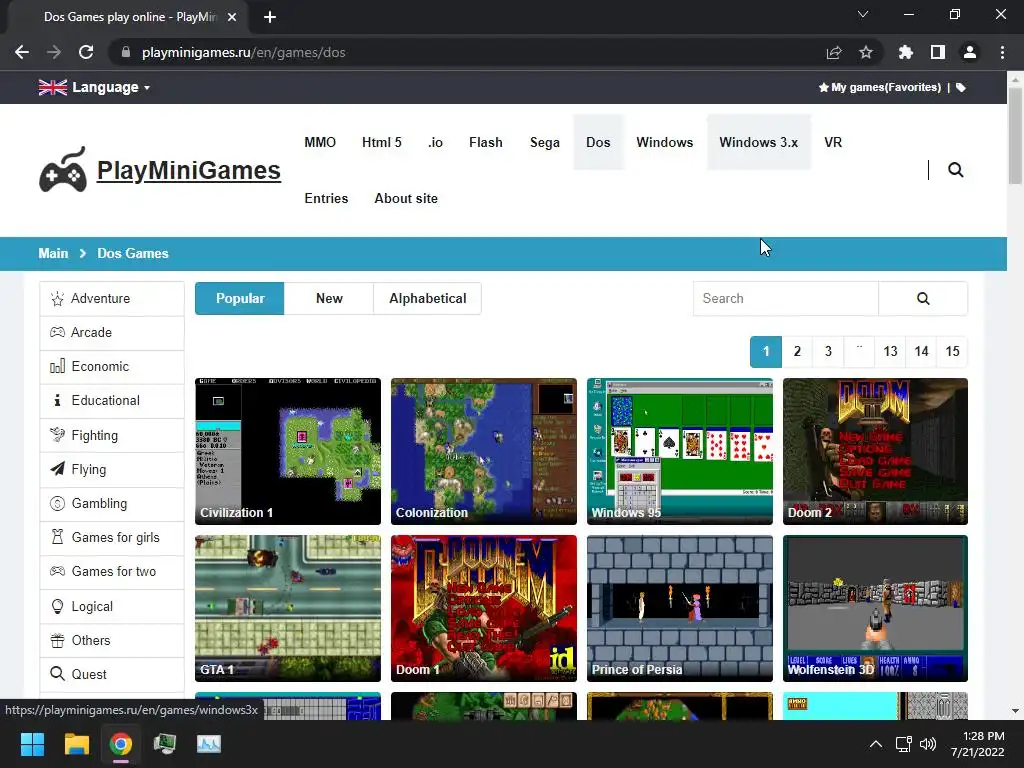Open the Adventure category
Screen dimensions: 1024x768
coord(112,298)
